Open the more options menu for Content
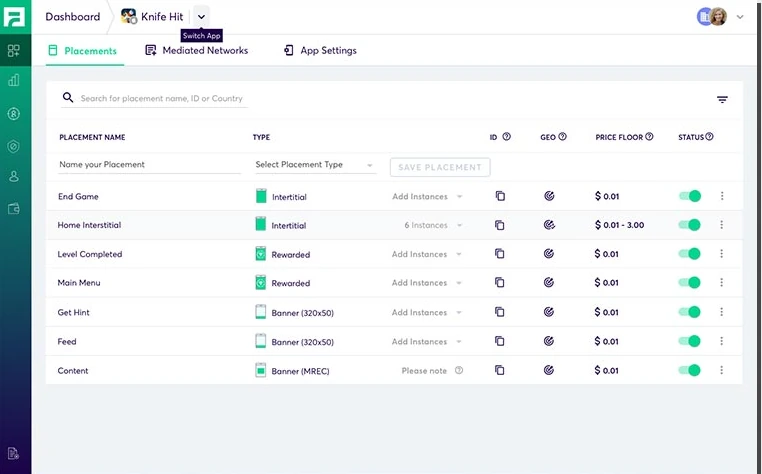Image resolution: width=762 pixels, height=474 pixels. 722,370
